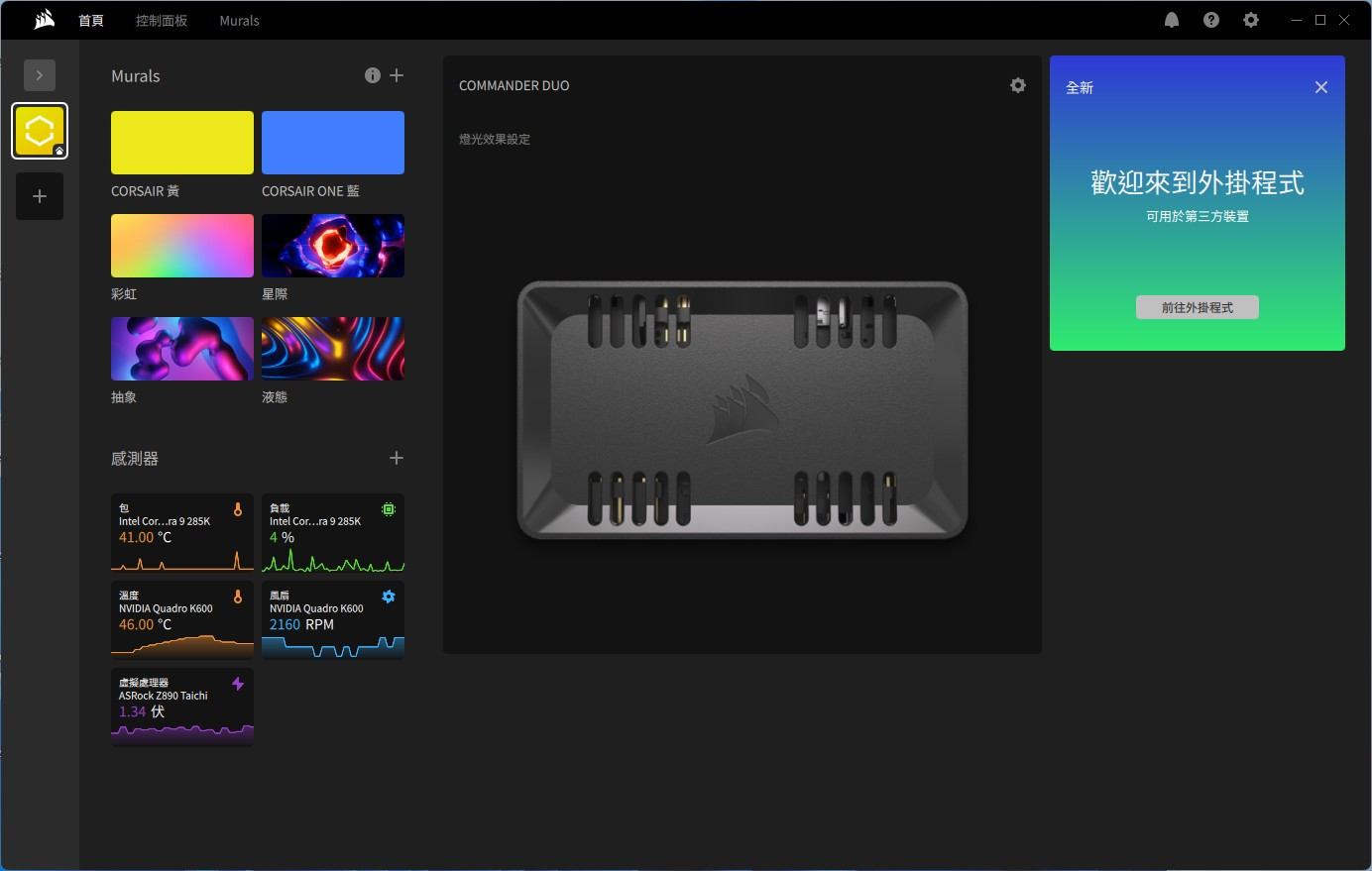Choose the 星際 mural thumbnail
This screenshot has width=1372, height=871.
pyautogui.click(x=333, y=246)
